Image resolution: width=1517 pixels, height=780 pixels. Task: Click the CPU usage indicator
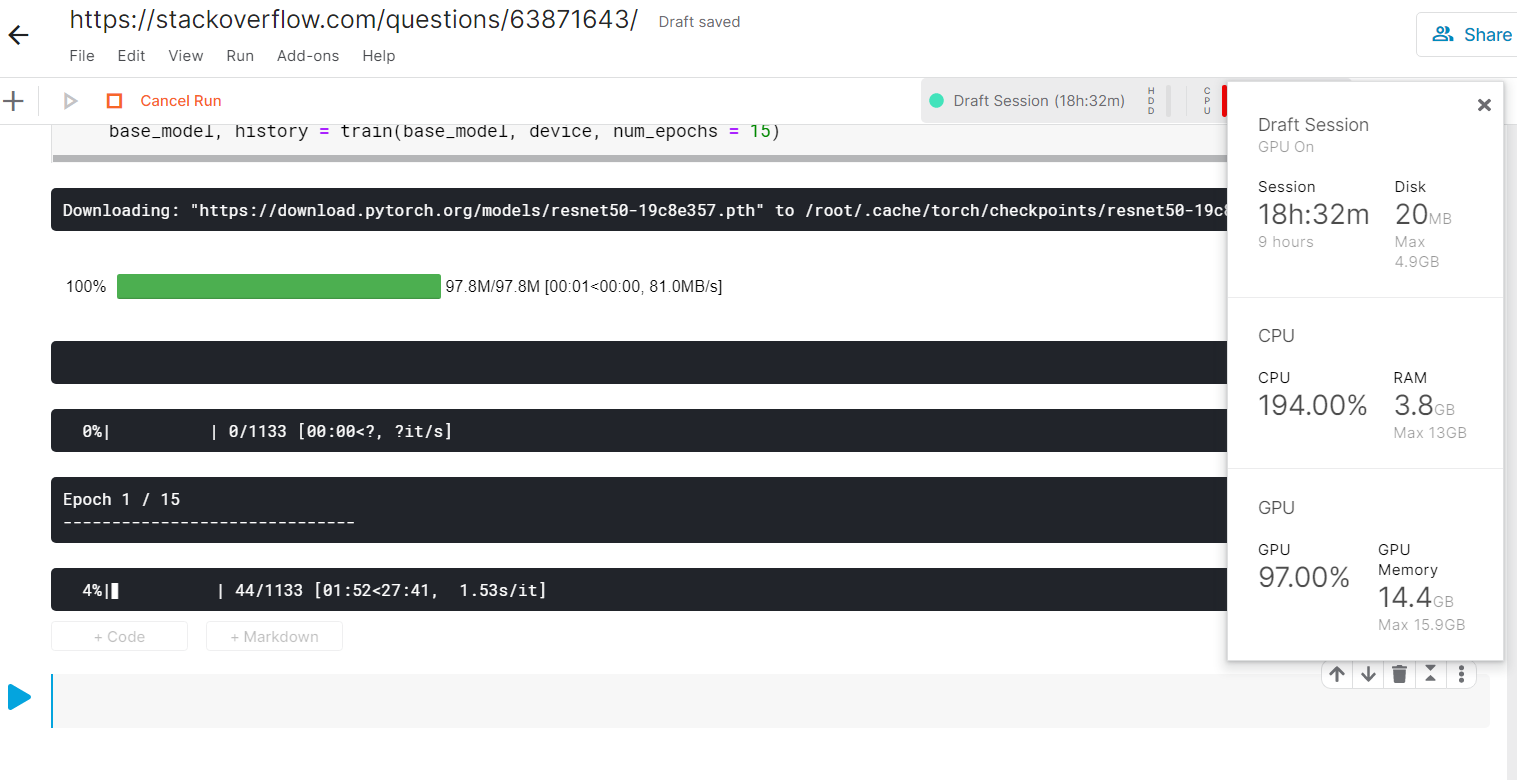[x=1207, y=101]
